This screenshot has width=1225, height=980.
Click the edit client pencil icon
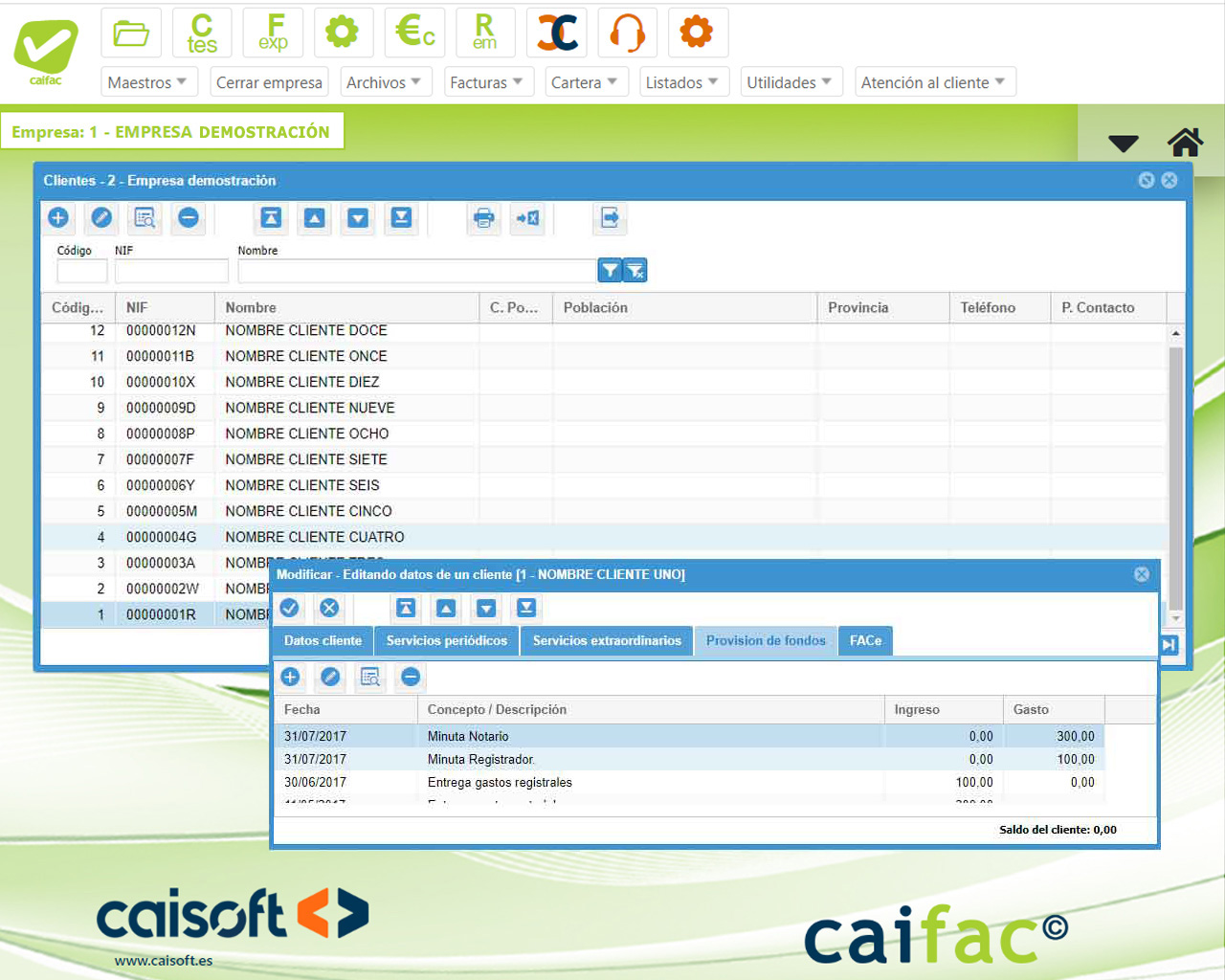point(101,218)
